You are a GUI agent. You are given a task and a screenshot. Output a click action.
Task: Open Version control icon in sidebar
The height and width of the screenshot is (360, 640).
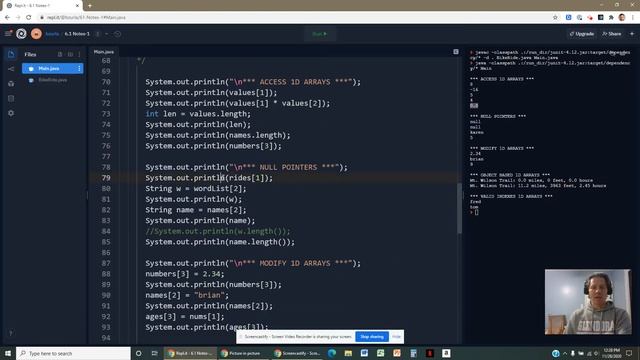[11, 69]
